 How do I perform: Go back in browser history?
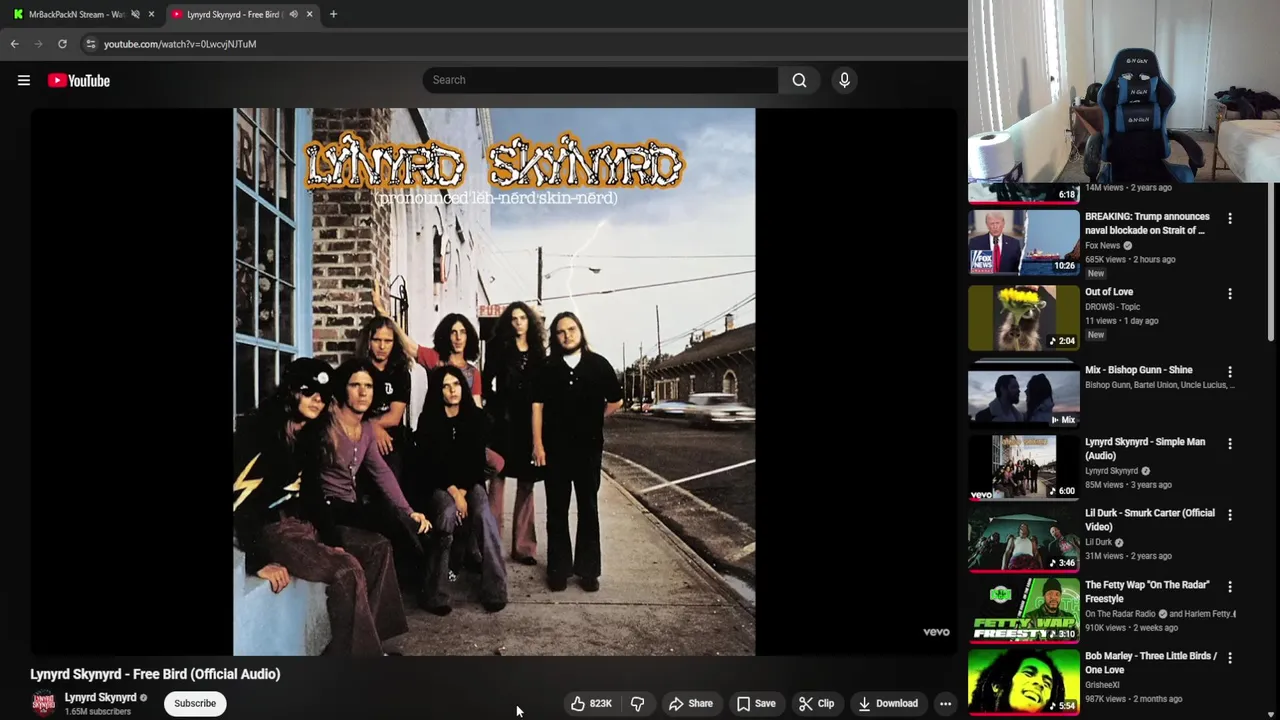pos(14,44)
